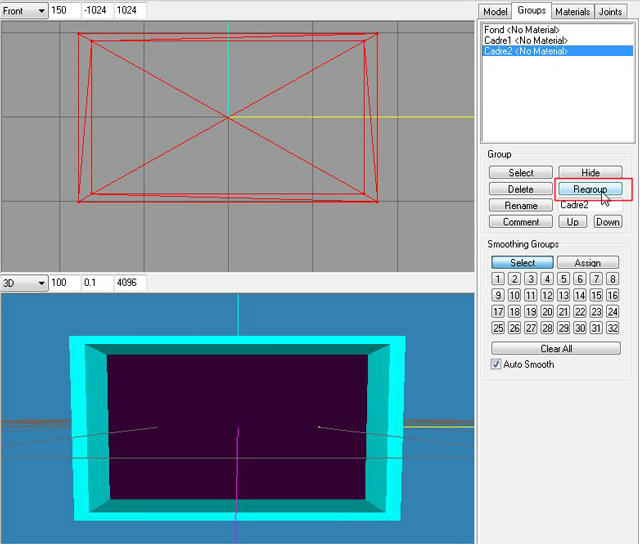Viewport: 640px width, 544px height.
Task: Delete the selected group
Action: click(520, 189)
